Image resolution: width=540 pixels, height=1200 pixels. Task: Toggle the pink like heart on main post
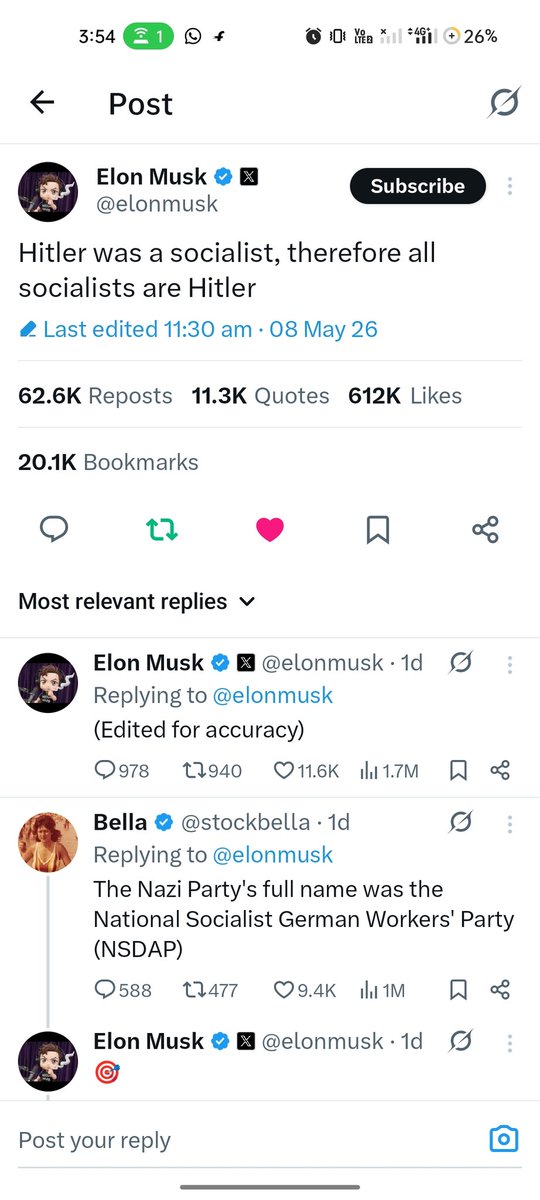pyautogui.click(x=270, y=530)
